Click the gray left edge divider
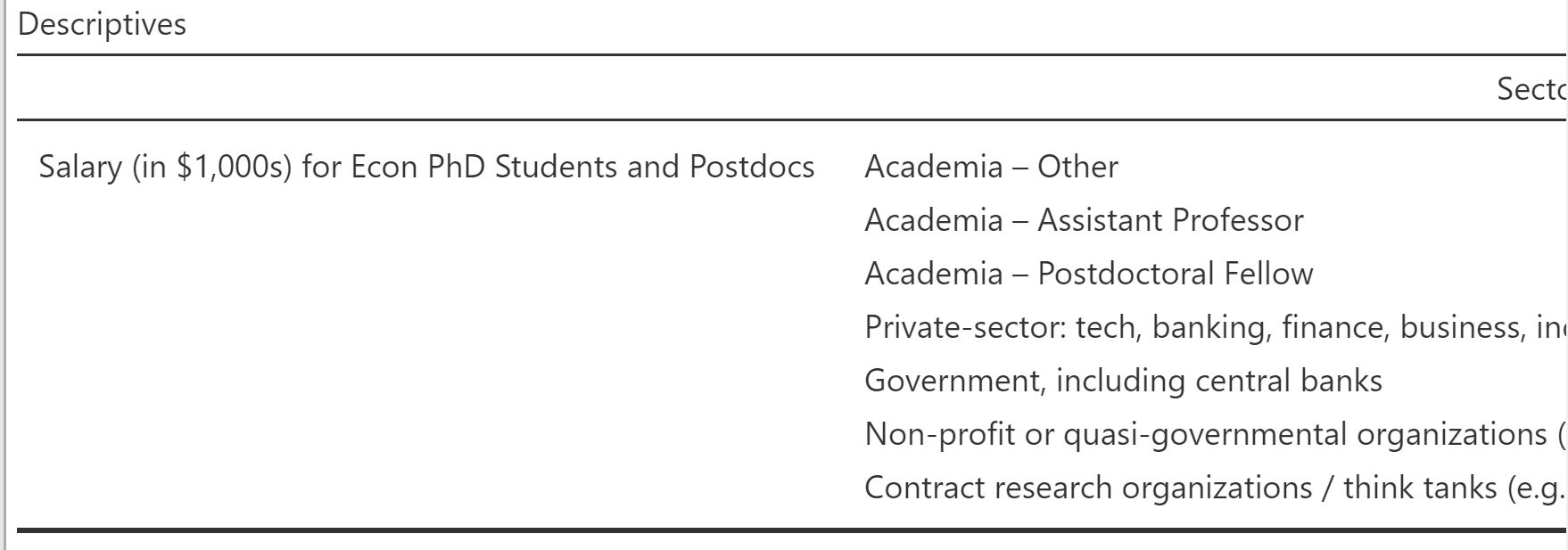This screenshot has height=550, width=1568. click(4, 275)
